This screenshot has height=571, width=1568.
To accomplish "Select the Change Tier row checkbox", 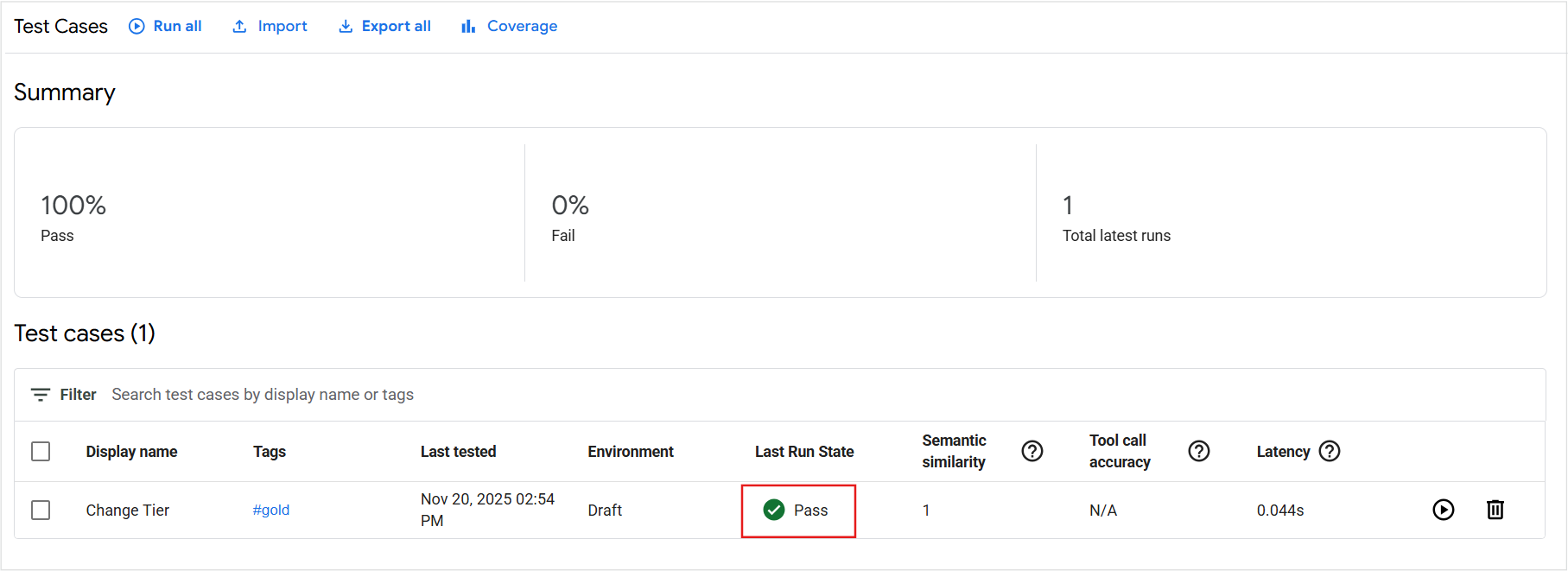I will click(41, 510).
